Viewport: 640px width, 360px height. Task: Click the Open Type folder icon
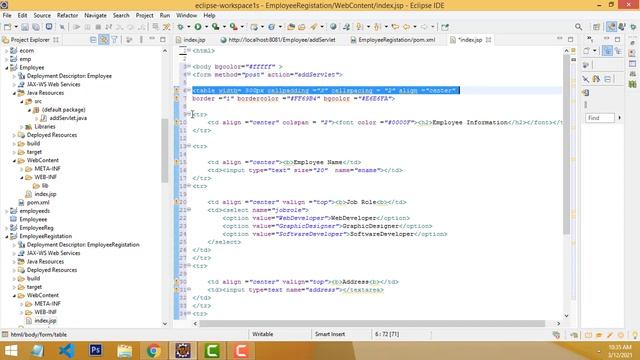click(x=291, y=27)
